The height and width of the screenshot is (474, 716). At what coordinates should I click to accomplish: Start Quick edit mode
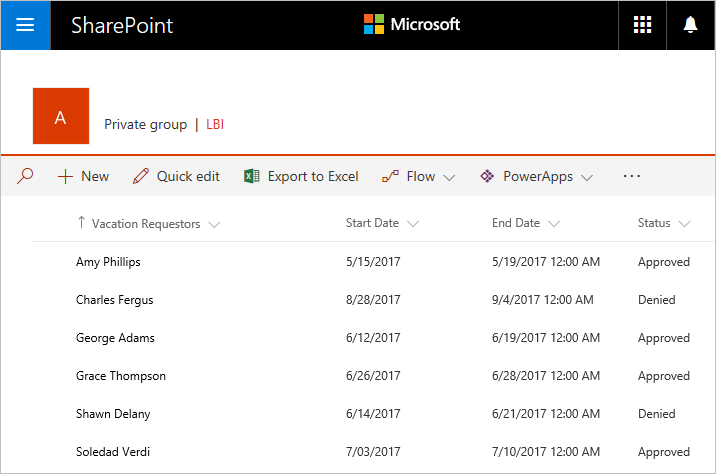176,176
